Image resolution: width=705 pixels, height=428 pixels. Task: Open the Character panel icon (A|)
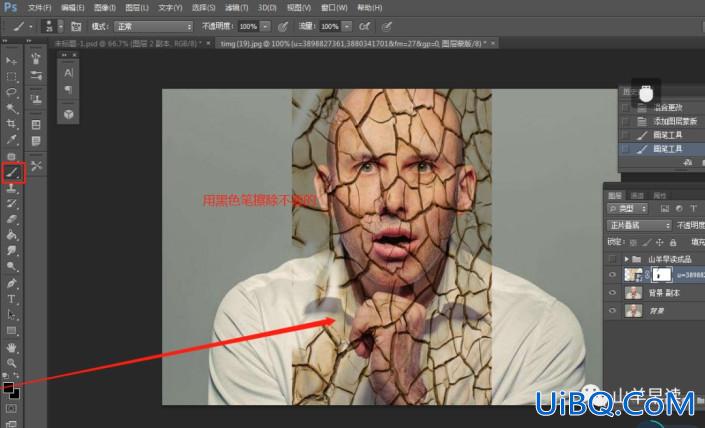click(68, 73)
